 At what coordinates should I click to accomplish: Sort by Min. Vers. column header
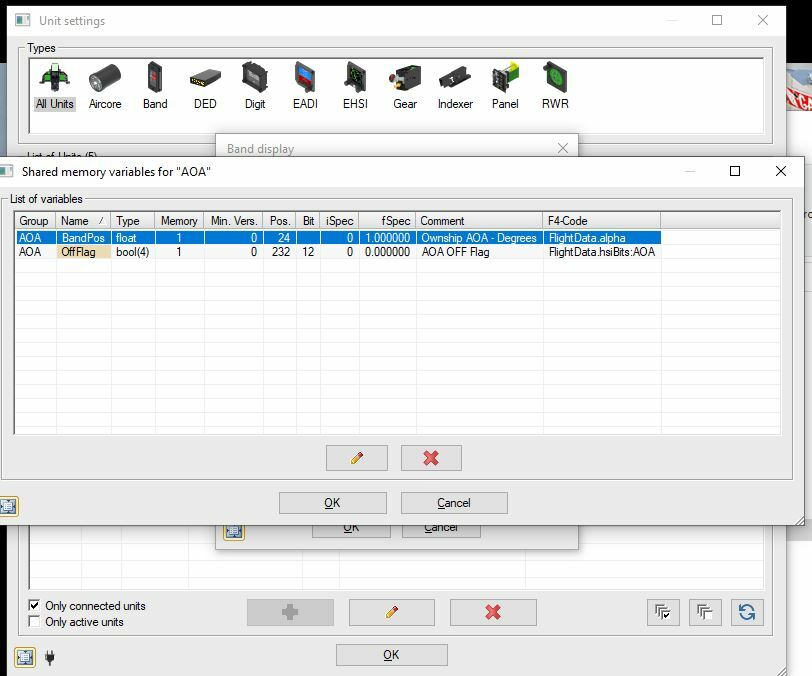(234, 221)
